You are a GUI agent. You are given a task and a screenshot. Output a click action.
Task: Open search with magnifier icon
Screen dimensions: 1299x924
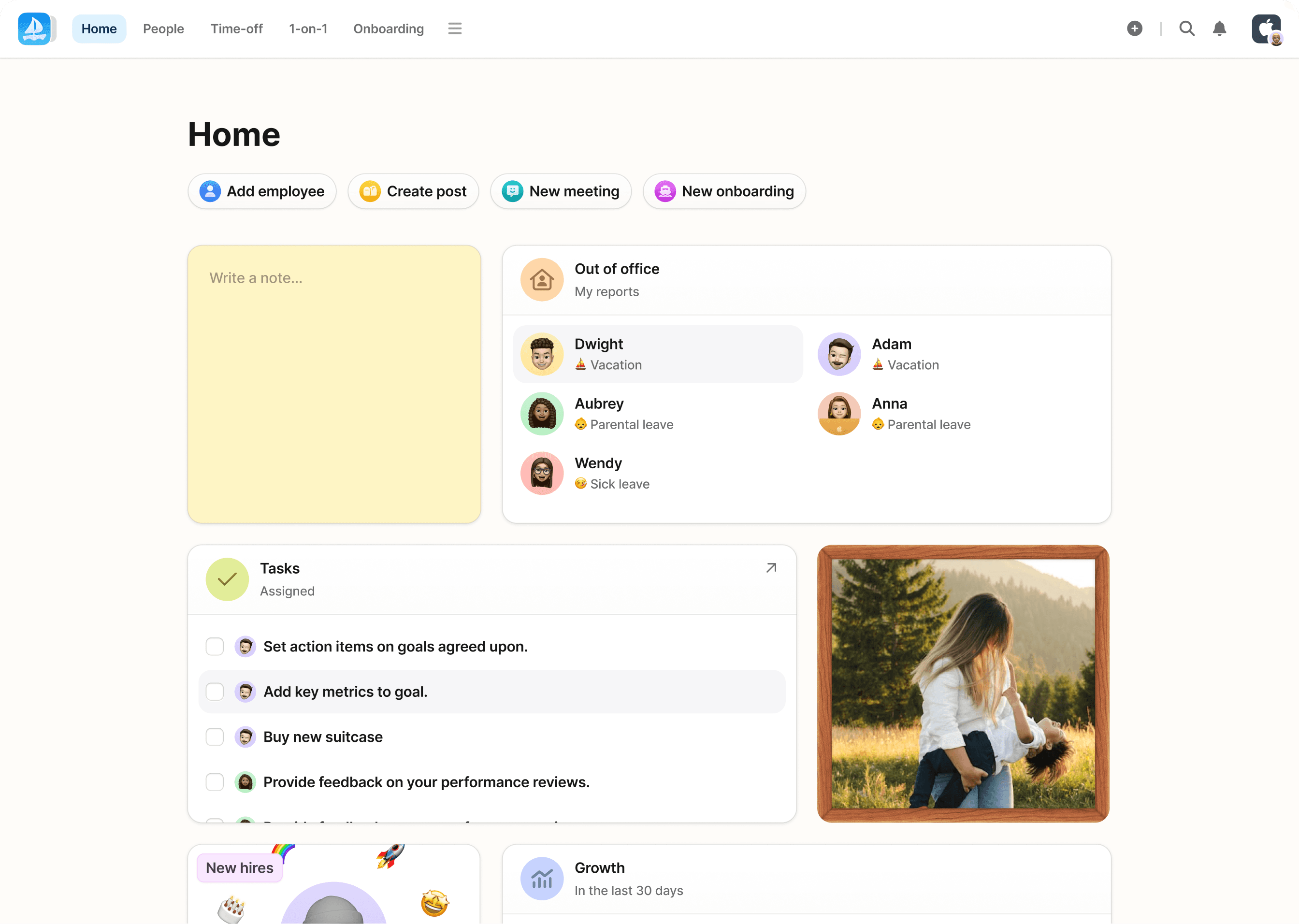point(1186,29)
